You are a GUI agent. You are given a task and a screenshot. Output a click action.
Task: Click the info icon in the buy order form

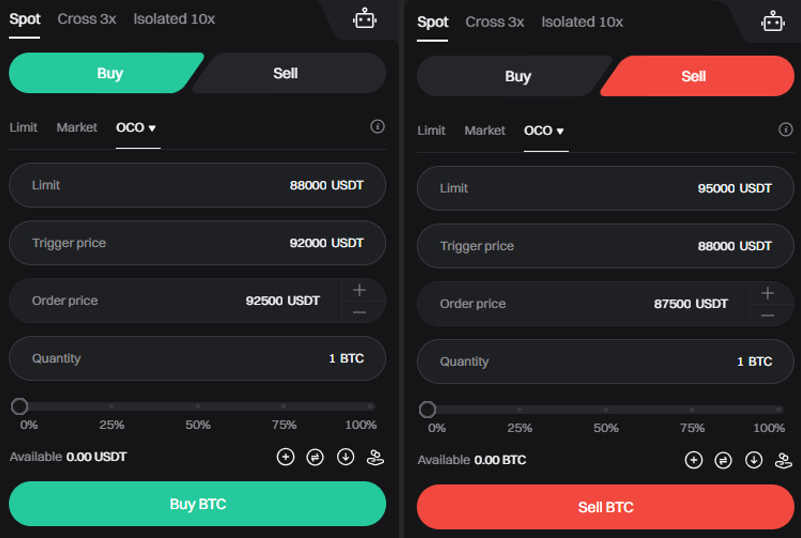tap(377, 127)
